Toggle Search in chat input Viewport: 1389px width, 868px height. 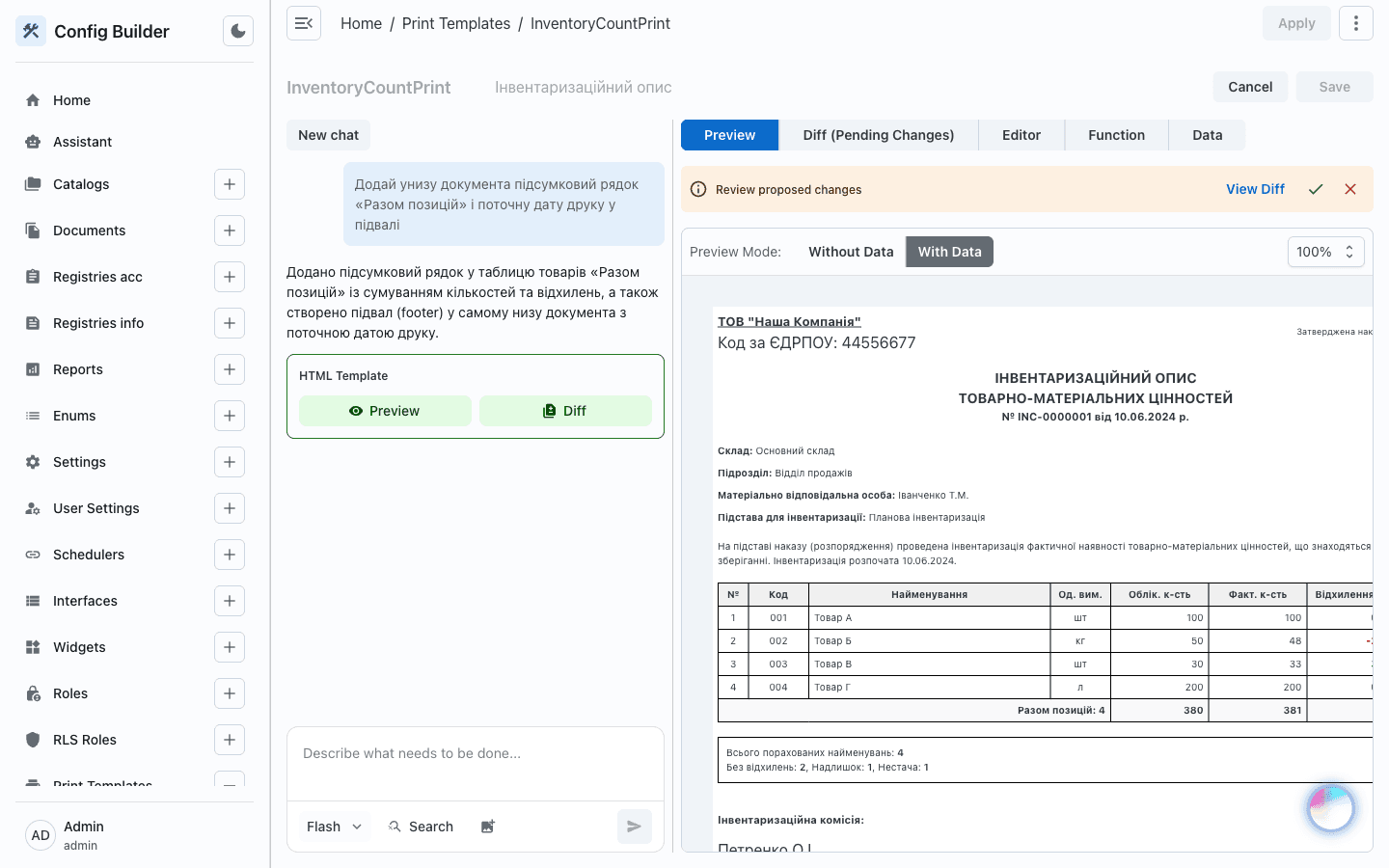(421, 827)
